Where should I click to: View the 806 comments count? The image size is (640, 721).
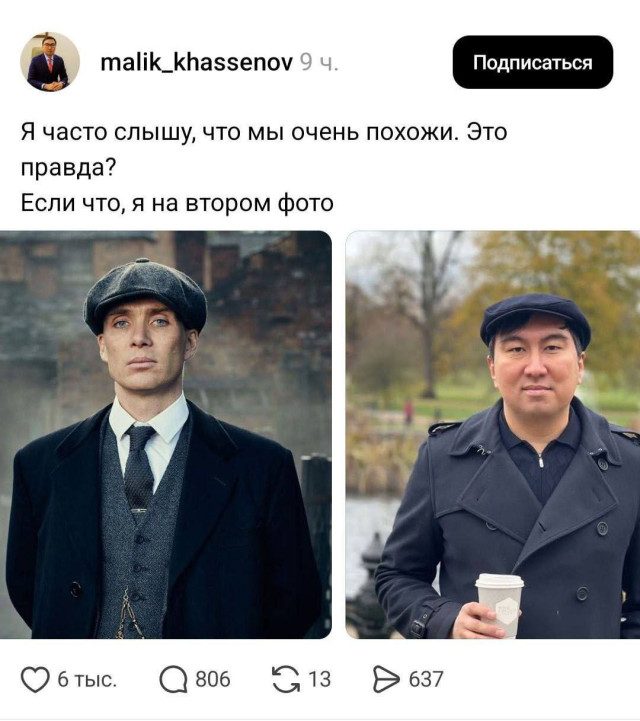213,680
